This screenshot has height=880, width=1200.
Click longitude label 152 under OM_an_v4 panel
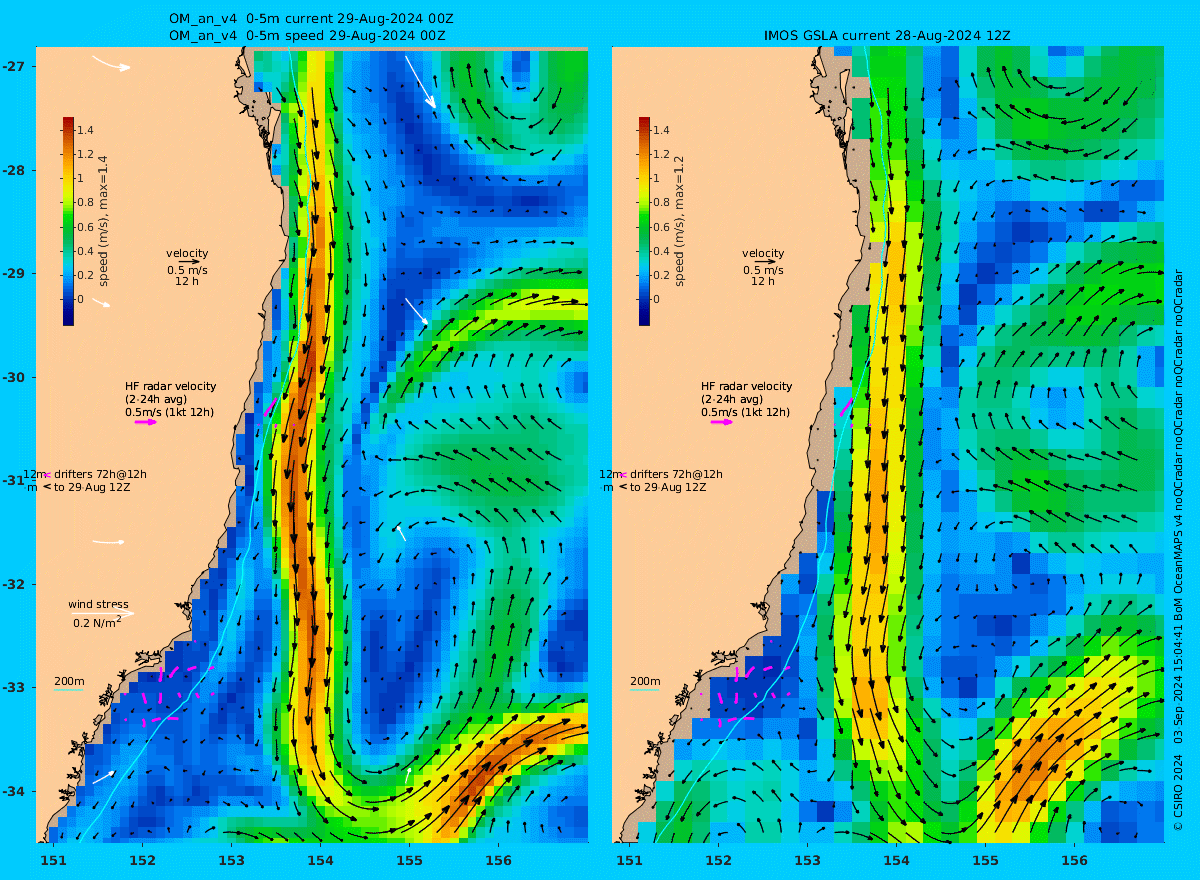pos(142,861)
